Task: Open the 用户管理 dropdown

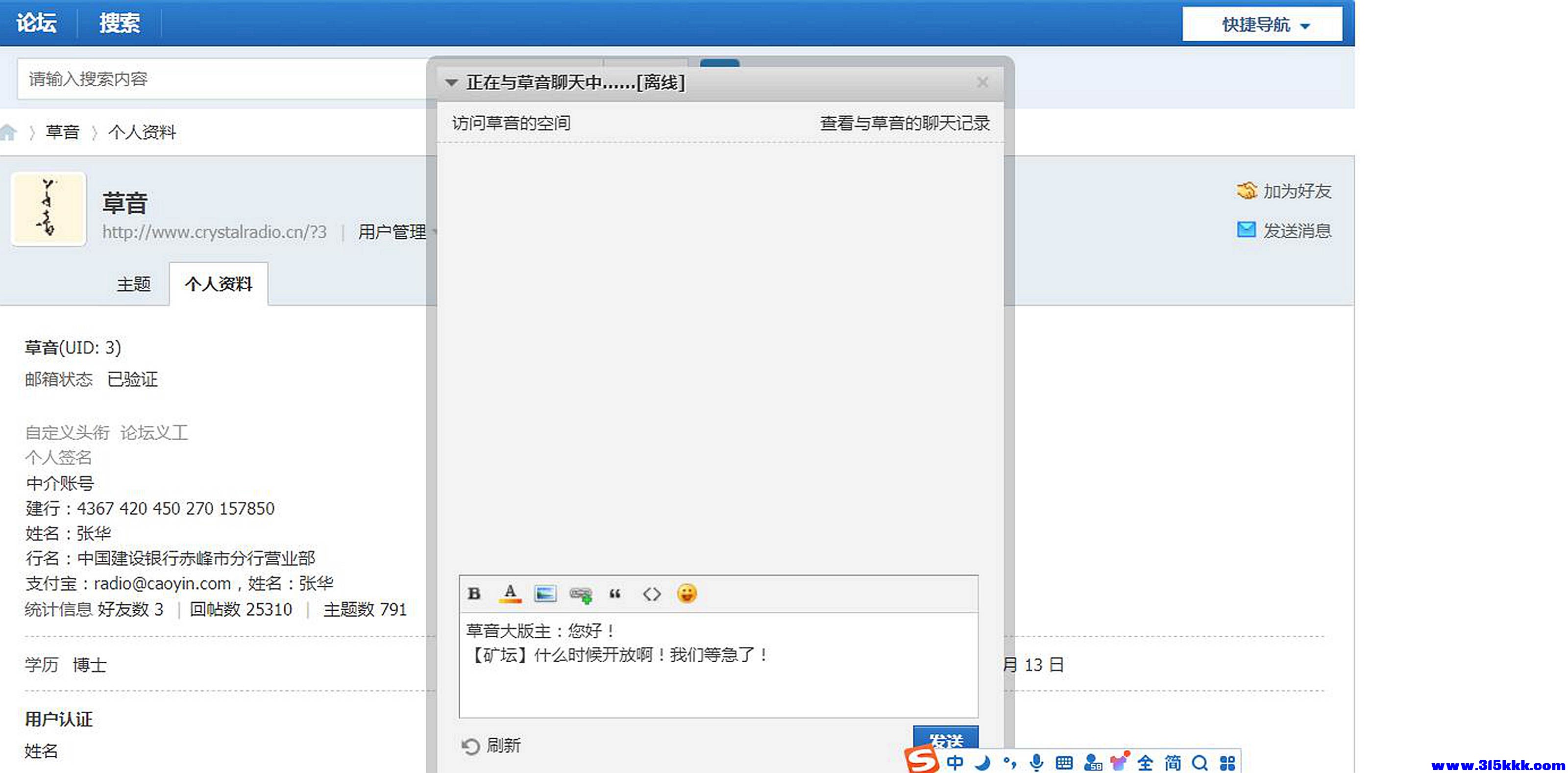Action: (x=396, y=232)
